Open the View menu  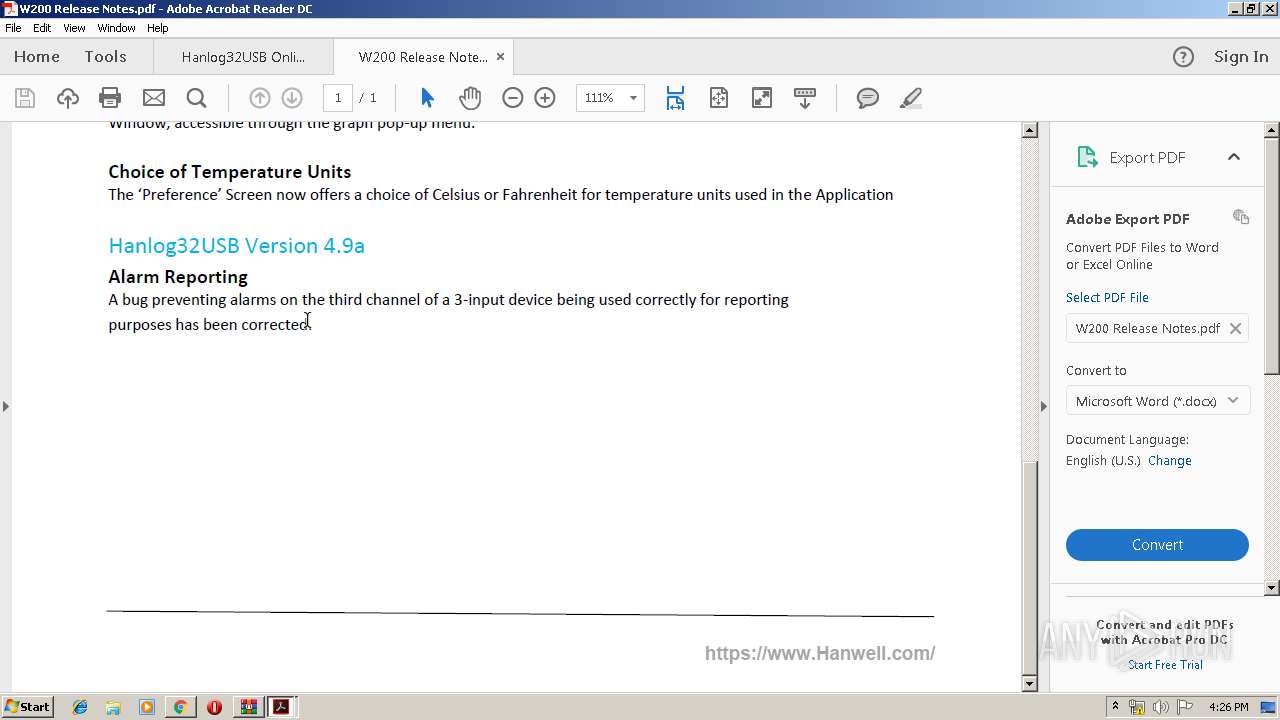pyautogui.click(x=74, y=28)
